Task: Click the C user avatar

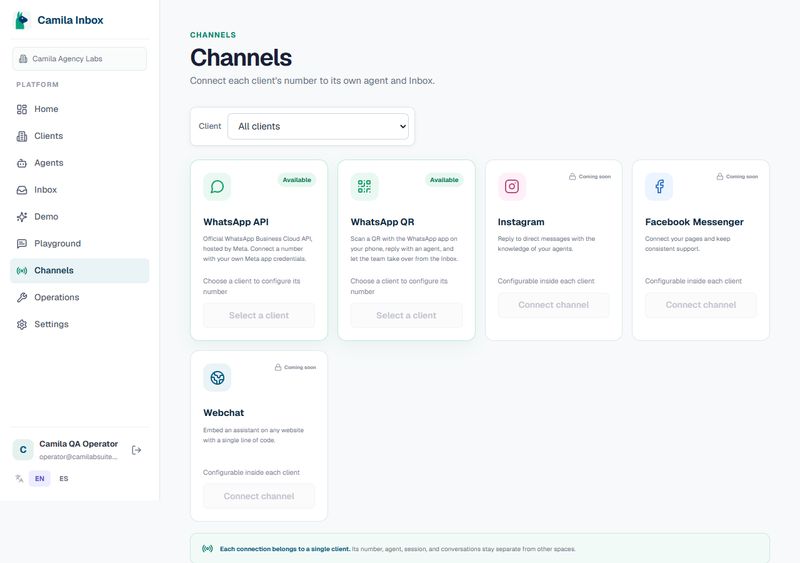Action: click(x=23, y=450)
